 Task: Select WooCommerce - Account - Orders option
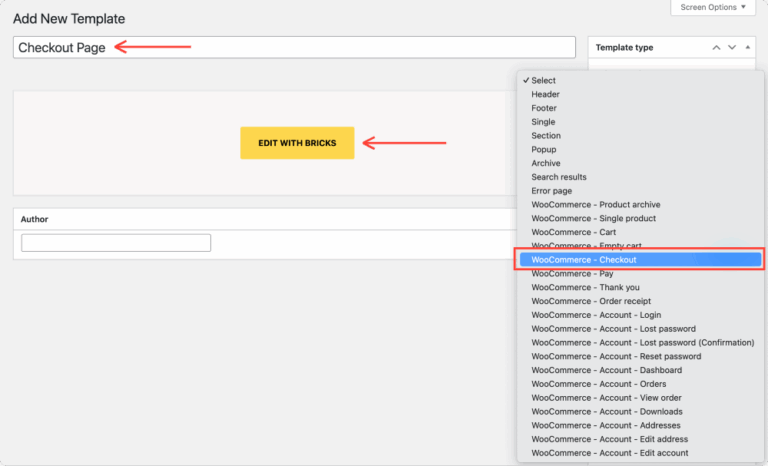[641, 384]
